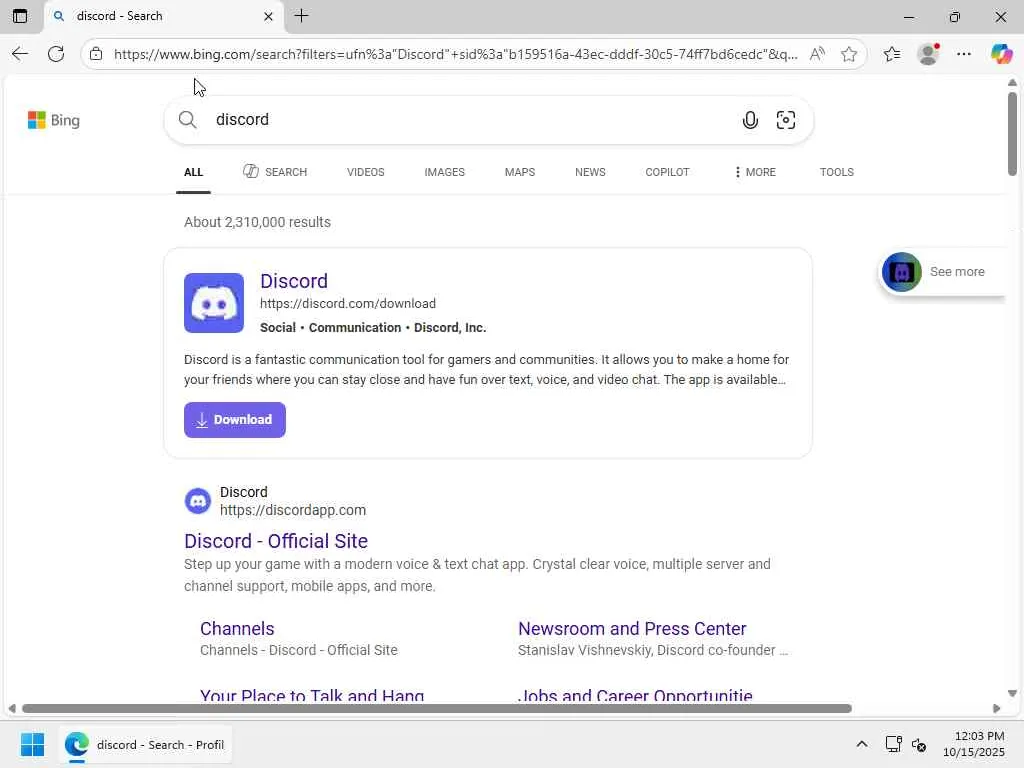Refresh the current page

click(x=56, y=54)
